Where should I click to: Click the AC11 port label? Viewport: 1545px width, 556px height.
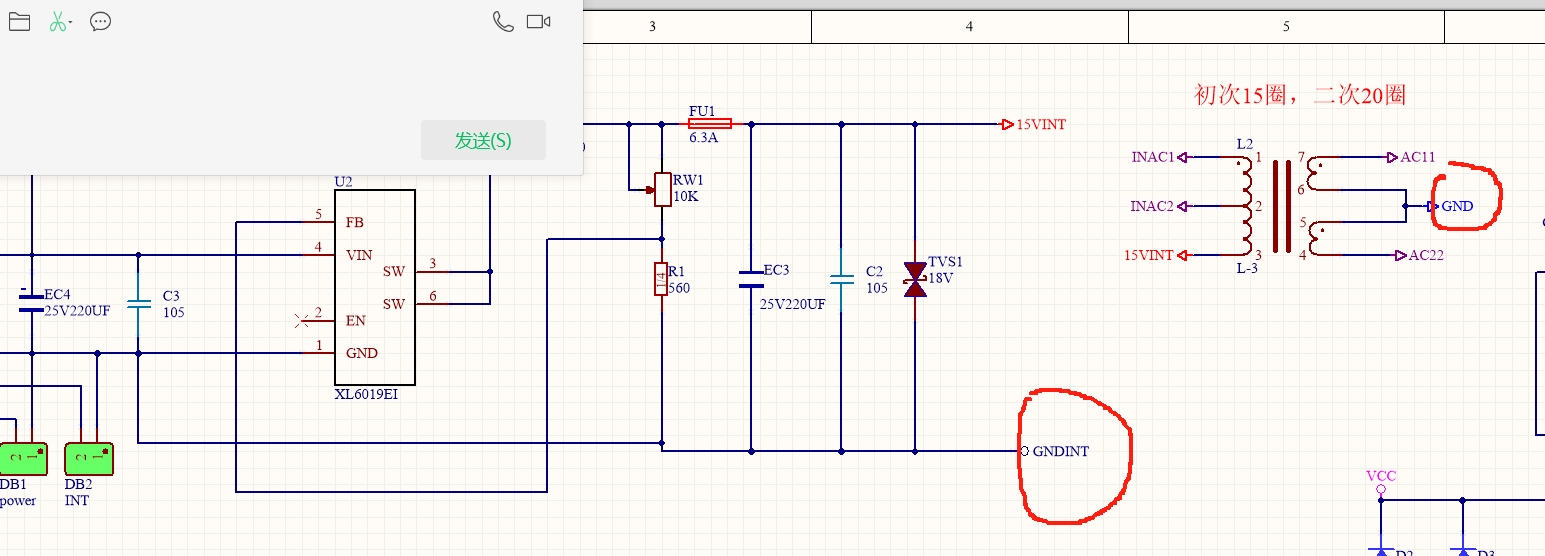point(1418,157)
